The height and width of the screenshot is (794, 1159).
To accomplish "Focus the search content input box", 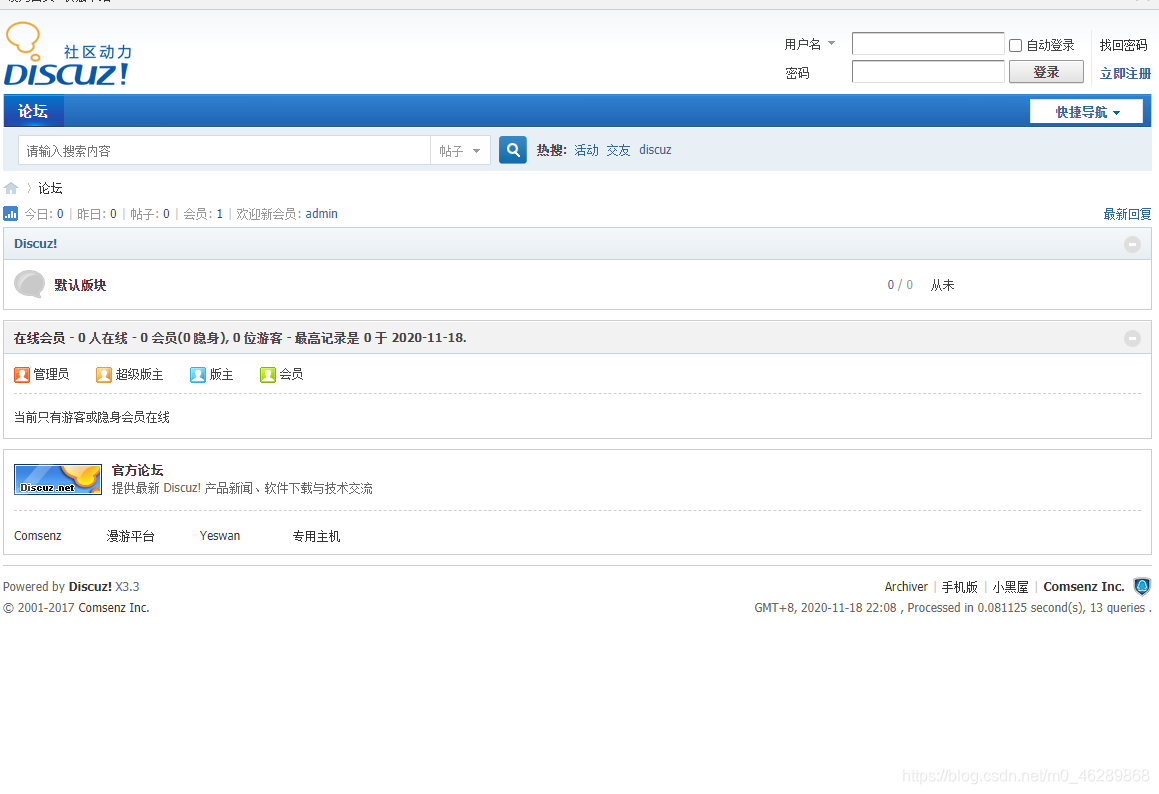I will point(225,151).
